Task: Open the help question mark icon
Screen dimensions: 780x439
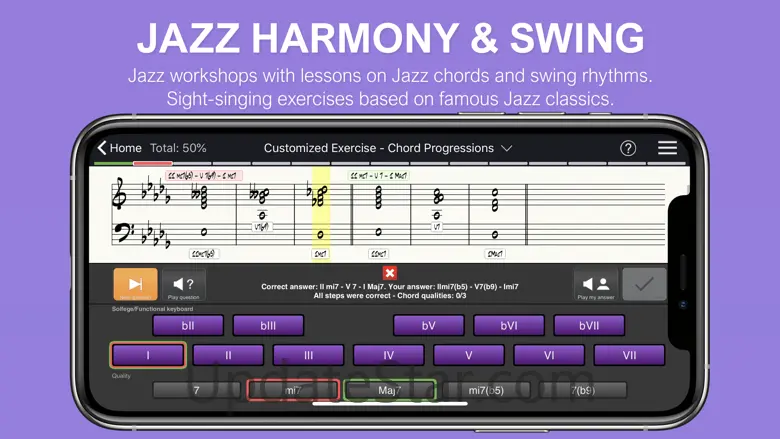Action: 628,148
